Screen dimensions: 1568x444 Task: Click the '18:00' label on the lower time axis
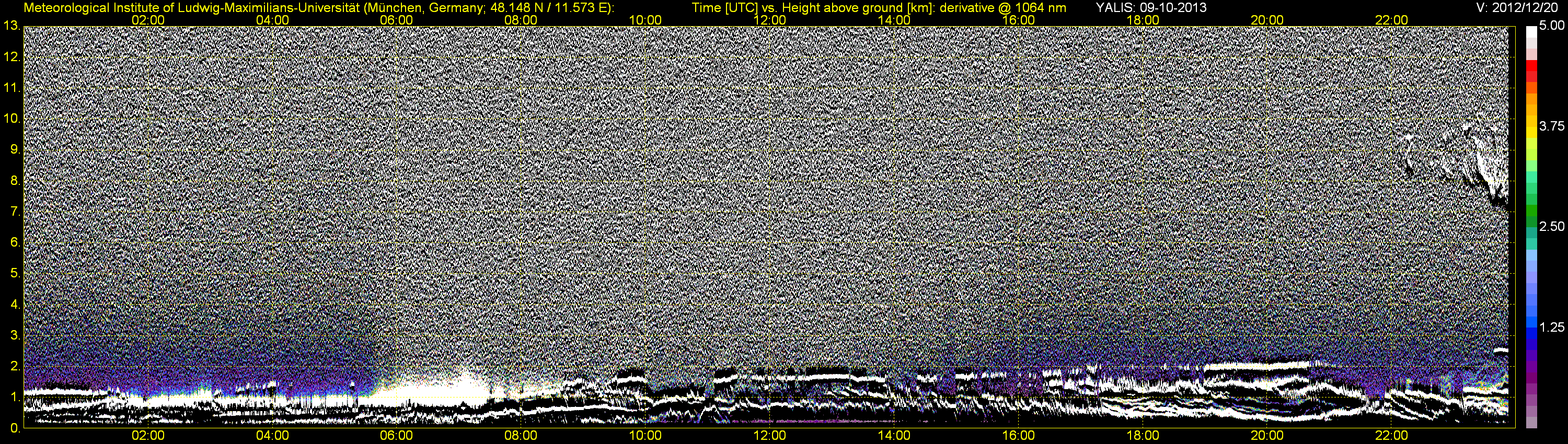pyautogui.click(x=1143, y=436)
